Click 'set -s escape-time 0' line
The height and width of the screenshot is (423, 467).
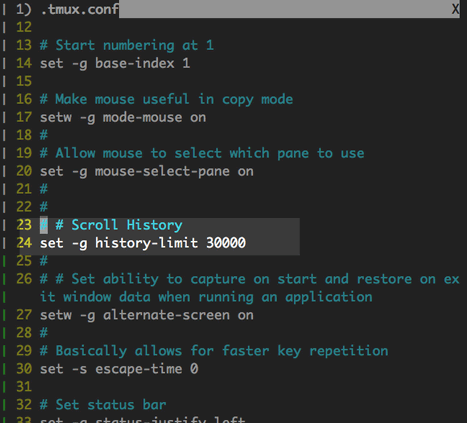tap(119, 369)
